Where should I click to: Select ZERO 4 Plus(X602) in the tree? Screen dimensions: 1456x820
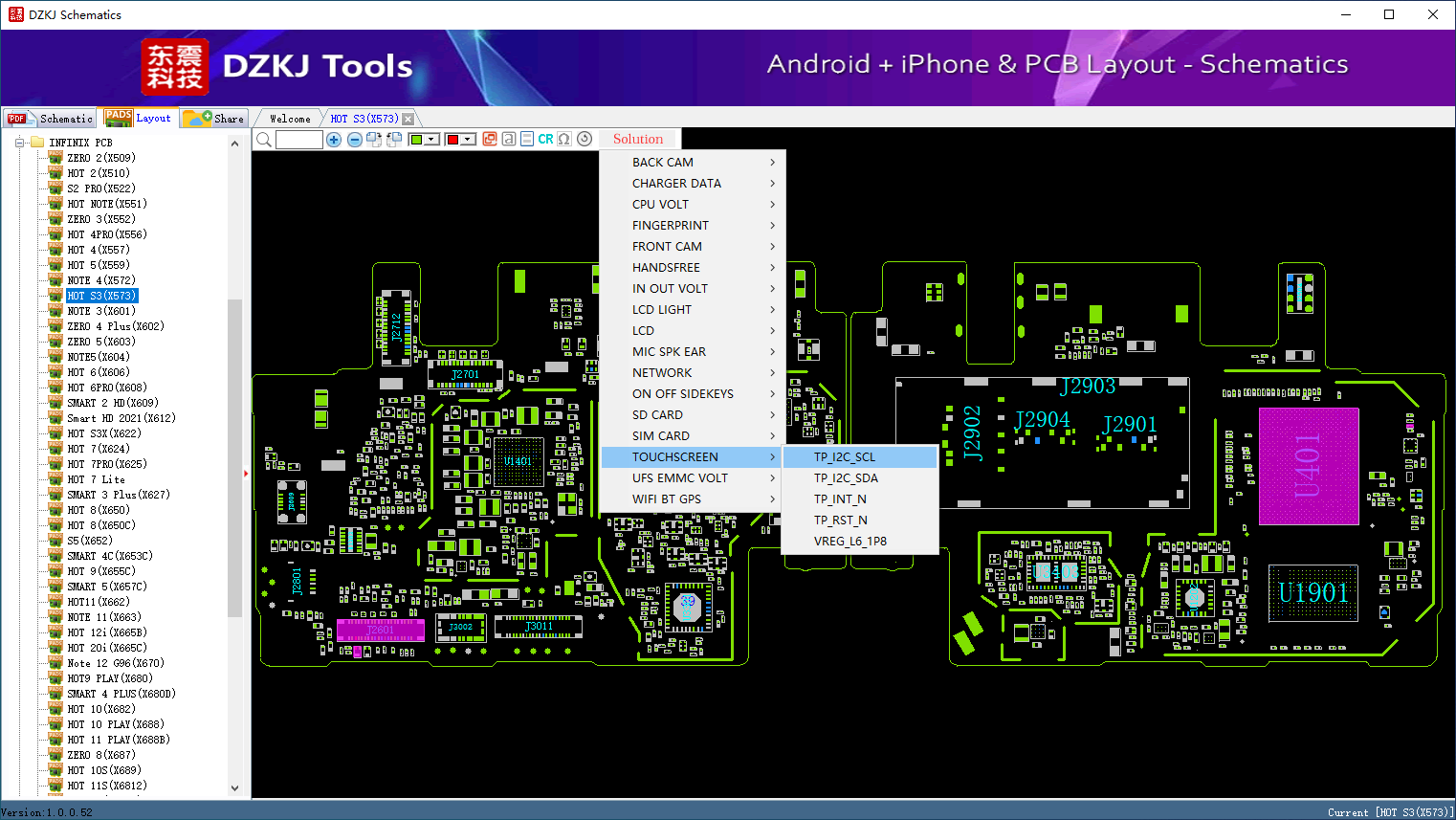click(116, 326)
